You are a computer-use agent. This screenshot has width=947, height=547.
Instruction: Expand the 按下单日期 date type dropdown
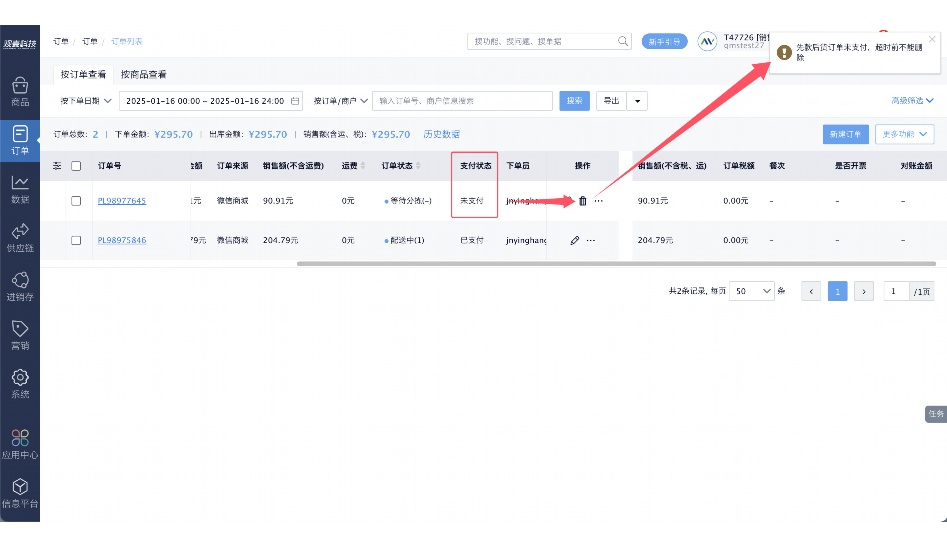coord(86,101)
